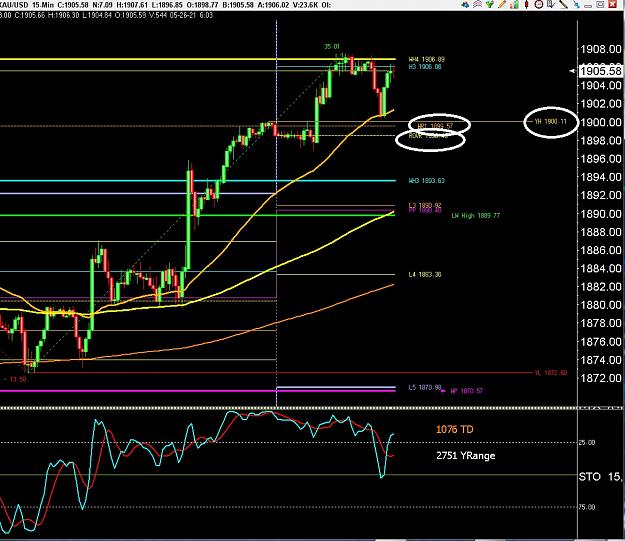Click the 15.Min timeframe label
The image size is (625, 541).
click(x=43, y=5)
